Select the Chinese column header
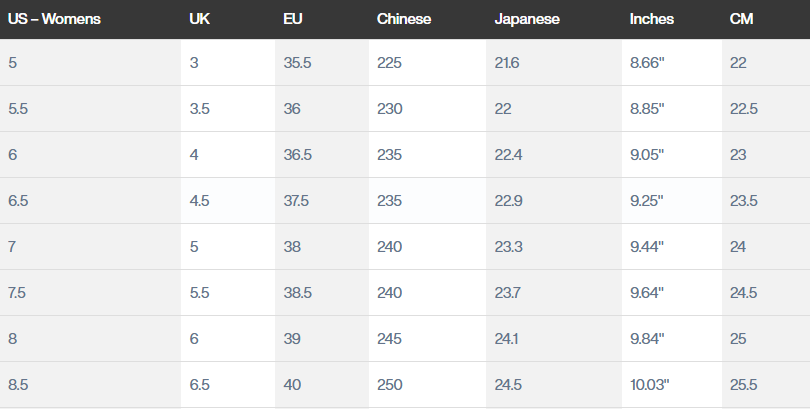Image resolution: width=810 pixels, height=409 pixels. (x=404, y=19)
